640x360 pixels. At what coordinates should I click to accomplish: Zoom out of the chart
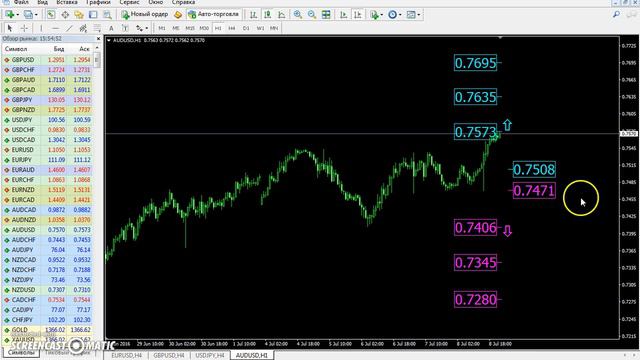(x=312, y=15)
